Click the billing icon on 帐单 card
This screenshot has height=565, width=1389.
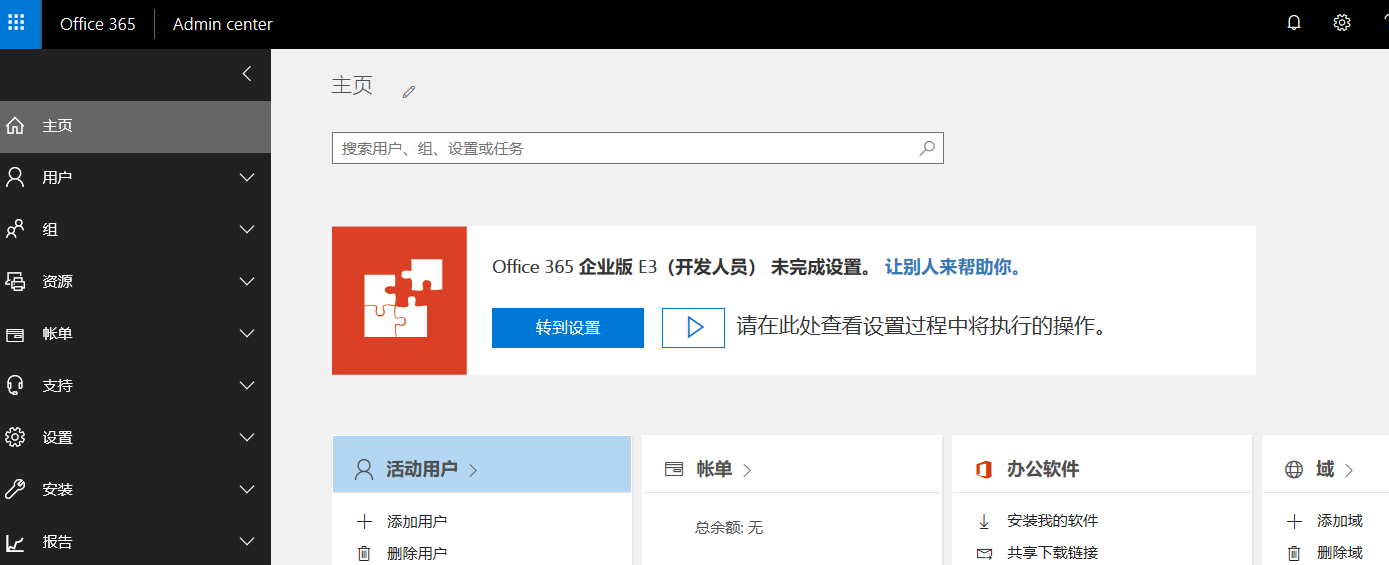click(x=674, y=469)
